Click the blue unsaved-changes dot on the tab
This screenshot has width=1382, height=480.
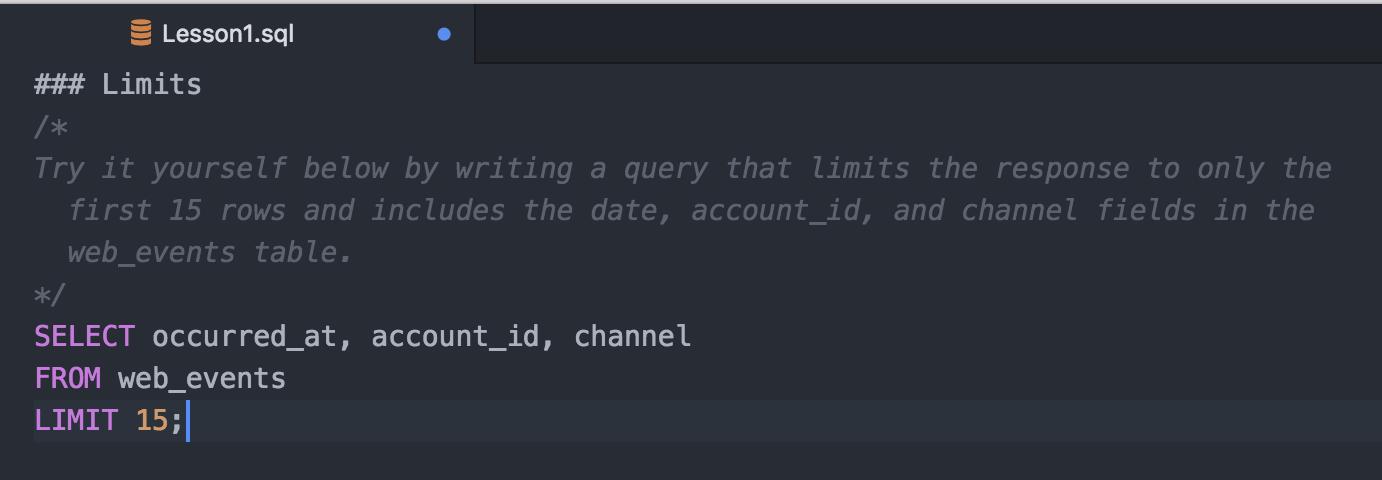click(444, 34)
